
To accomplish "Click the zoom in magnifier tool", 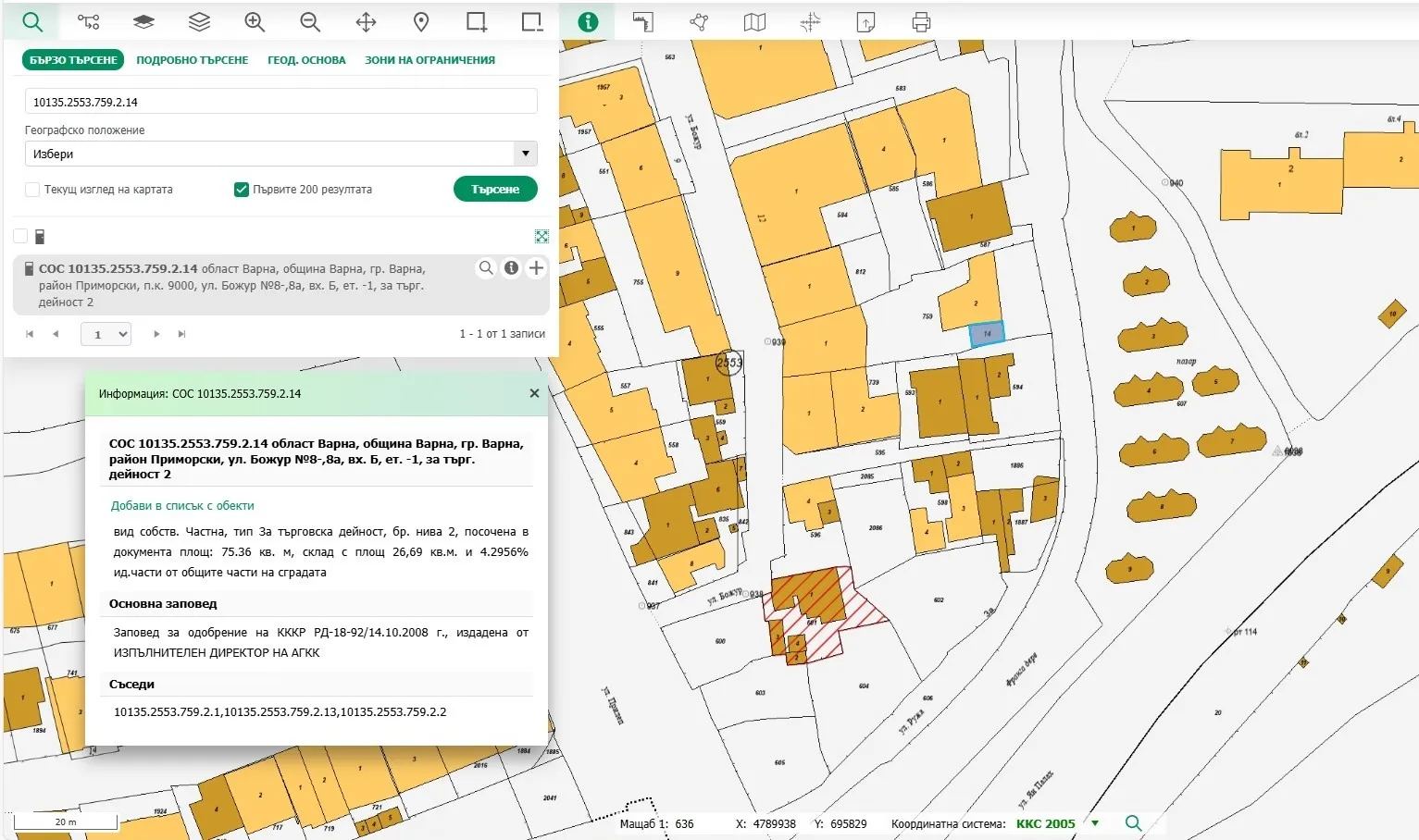I will [x=255, y=22].
